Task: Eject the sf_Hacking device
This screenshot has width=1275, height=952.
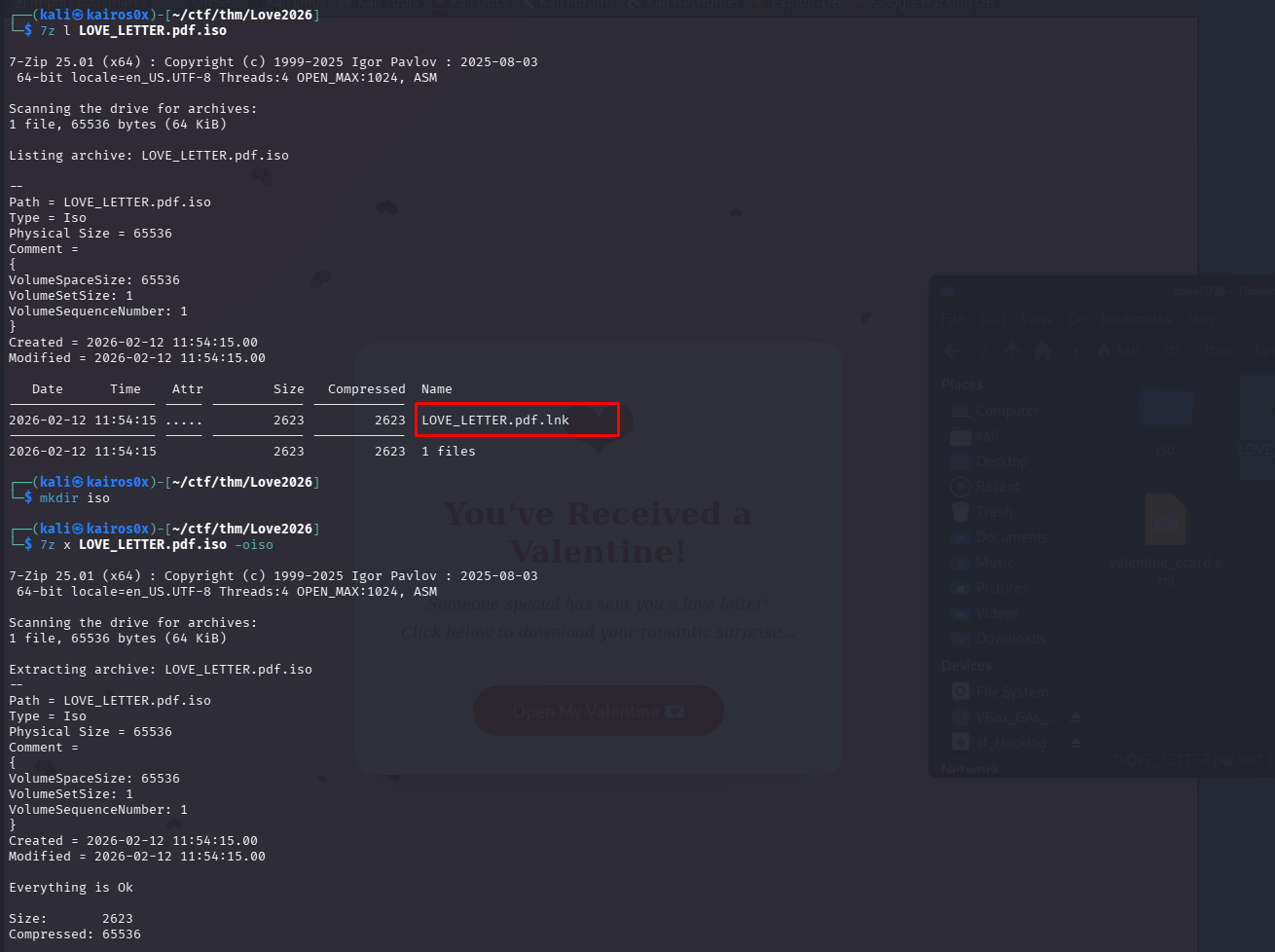Action: (1075, 743)
